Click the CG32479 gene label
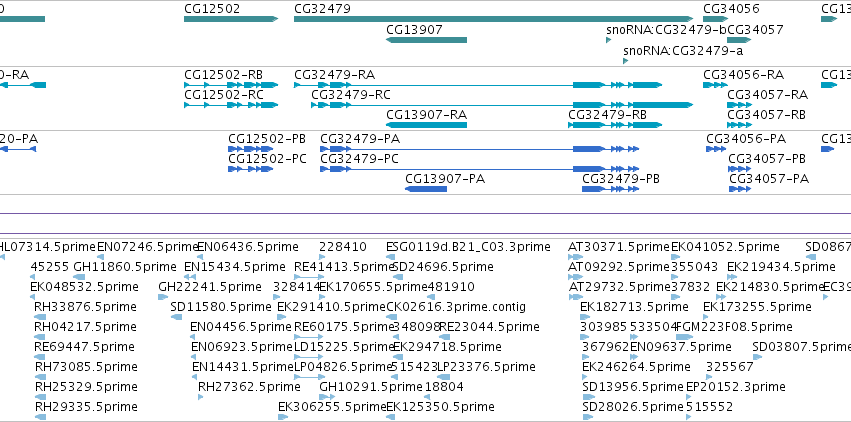This screenshot has width=851, height=422. [322, 9]
